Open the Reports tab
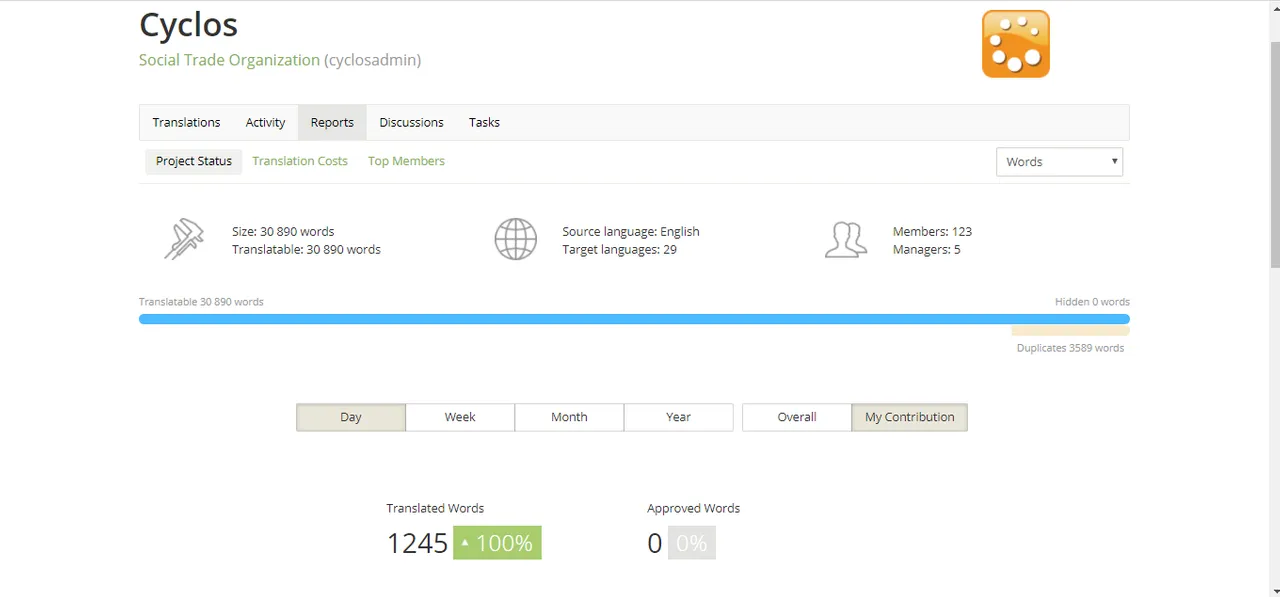 click(332, 122)
